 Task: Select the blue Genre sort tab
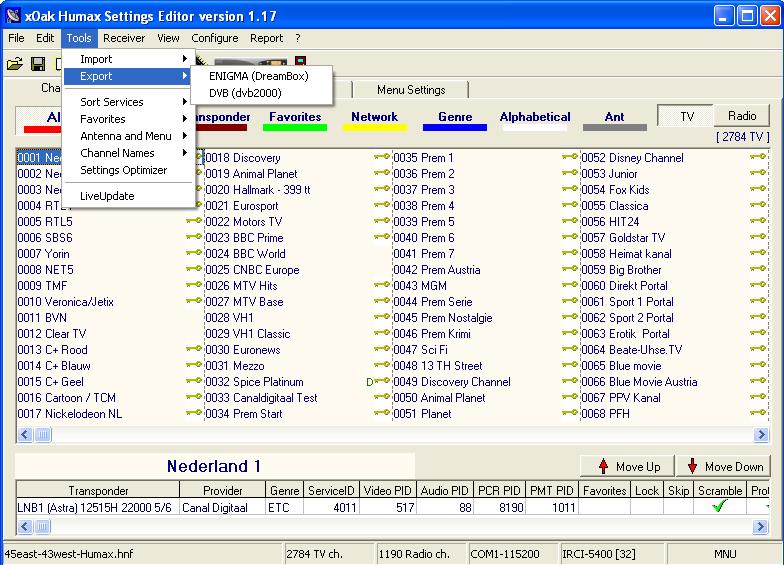click(455, 120)
